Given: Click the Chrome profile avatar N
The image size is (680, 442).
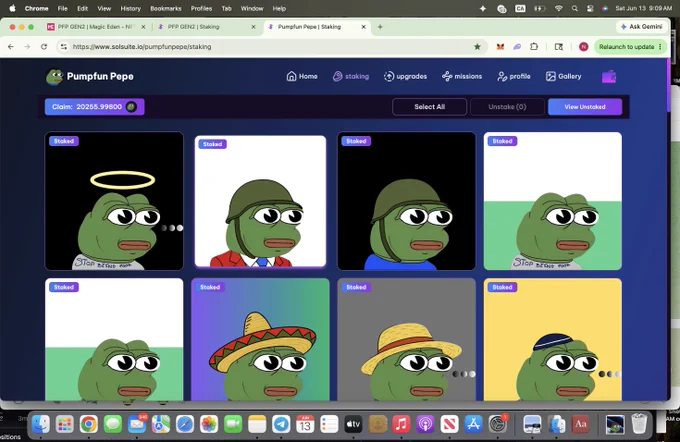Looking at the screenshot, I should (x=583, y=46).
